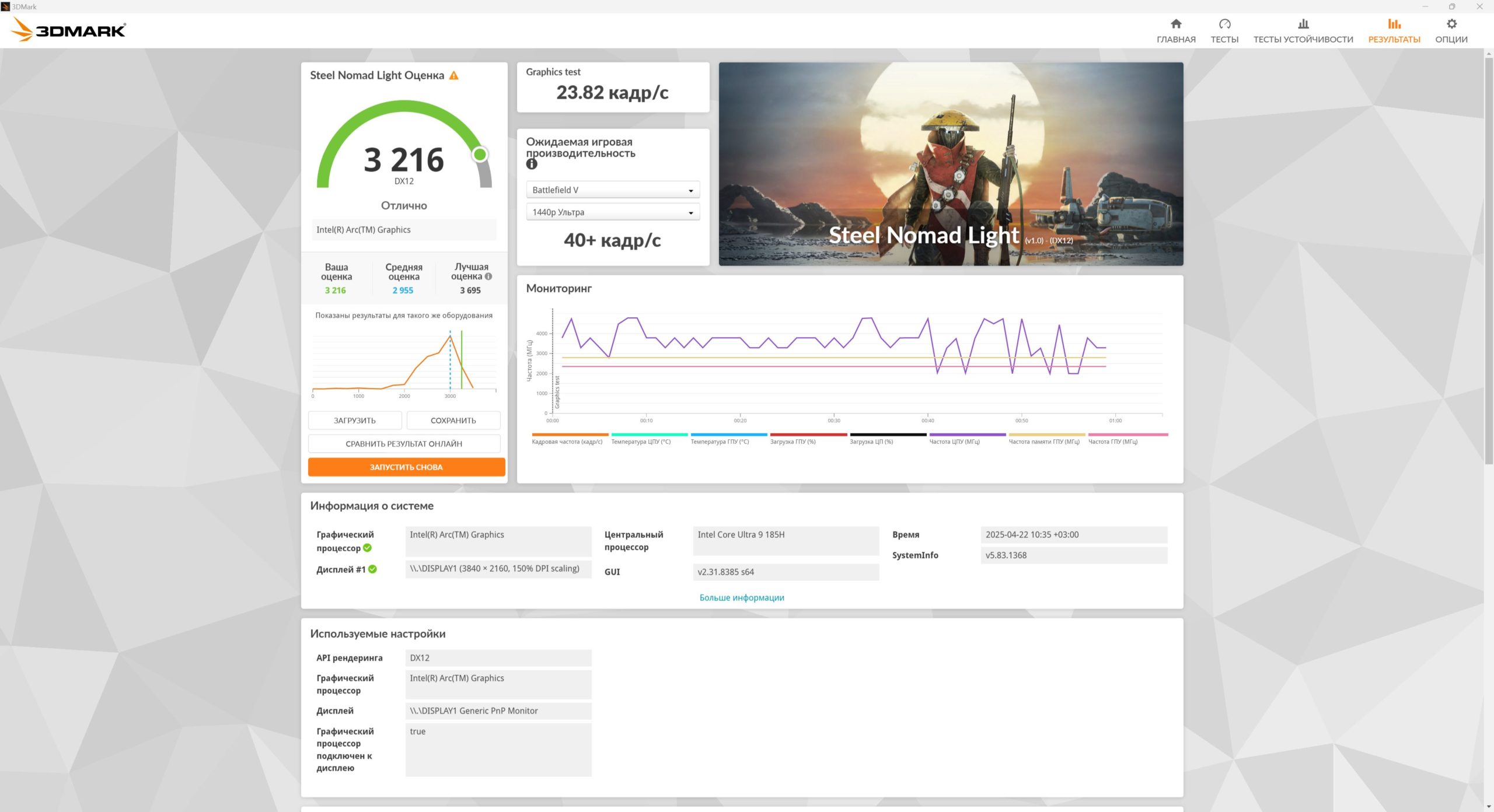Click СРАВНИТЬ РЕЗУЛЬТАТ ОНЛАЙН button
This screenshot has width=1494, height=812.
(404, 444)
